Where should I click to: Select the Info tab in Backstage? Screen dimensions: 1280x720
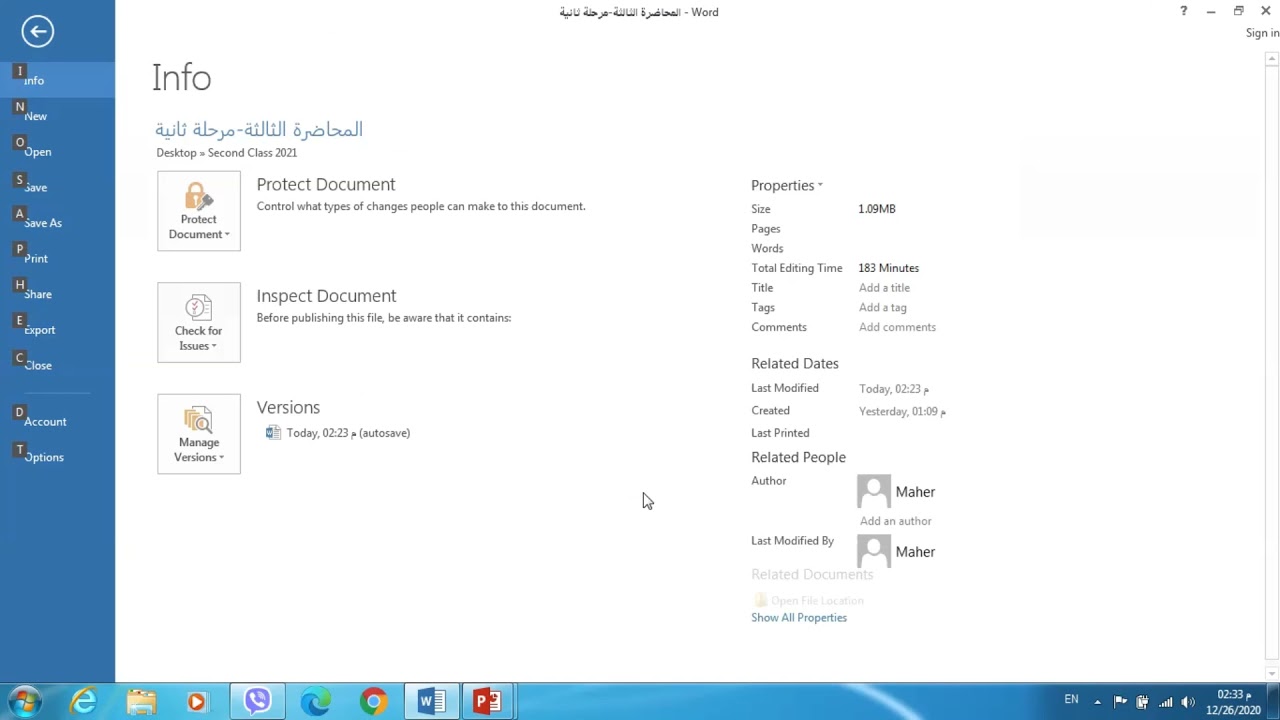(x=57, y=80)
